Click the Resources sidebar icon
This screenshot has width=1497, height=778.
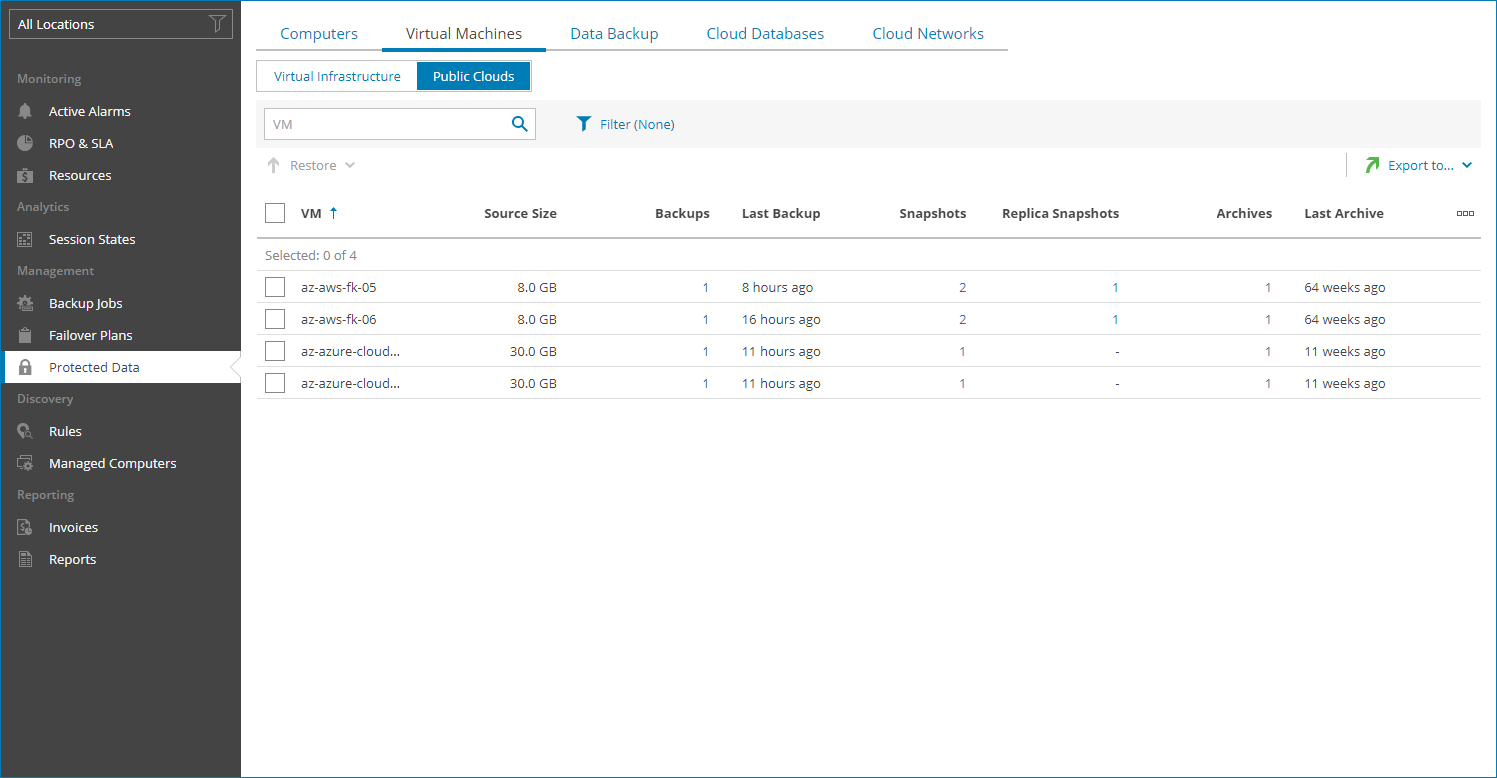click(26, 175)
